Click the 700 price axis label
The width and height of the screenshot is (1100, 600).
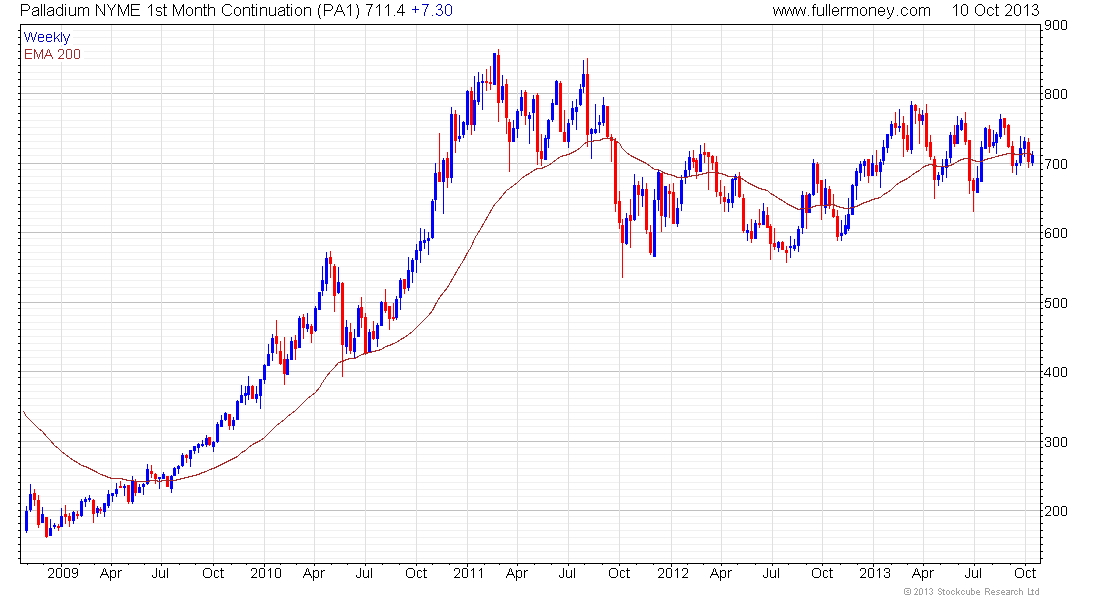(x=1055, y=164)
